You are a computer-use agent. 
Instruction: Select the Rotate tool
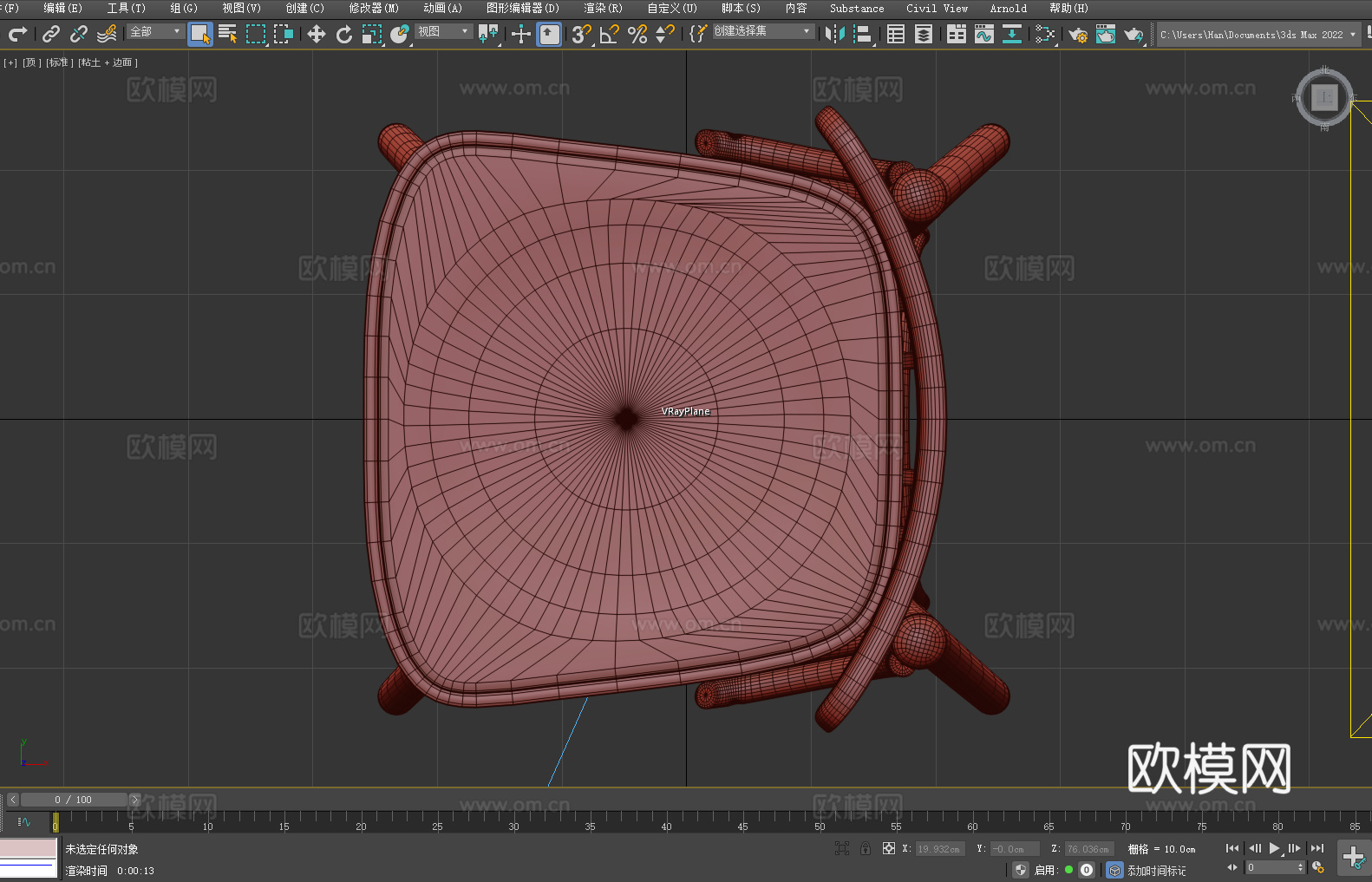tap(344, 34)
